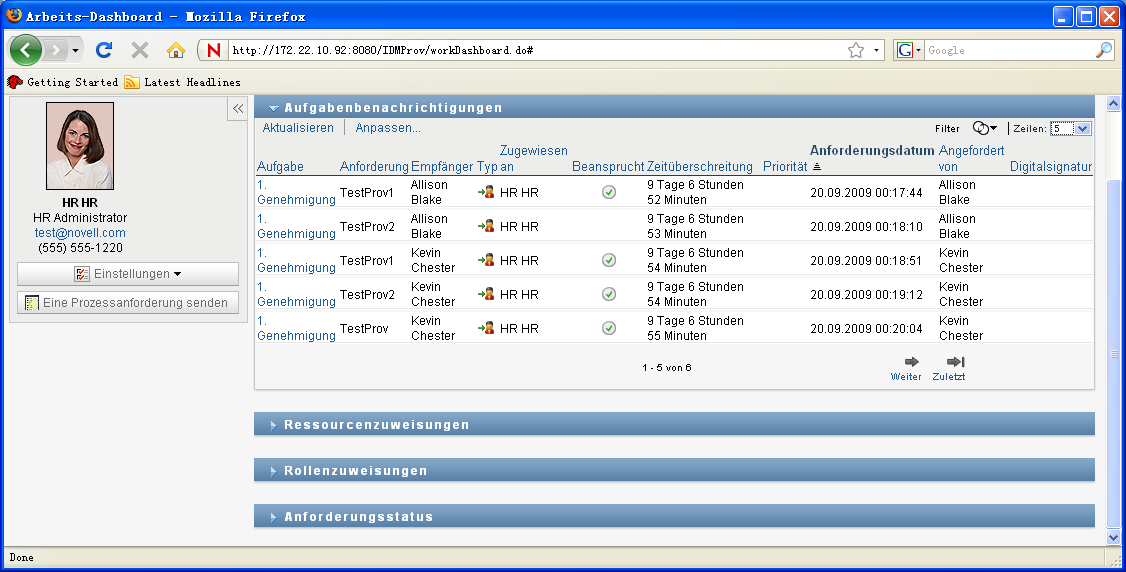Click claimed checkmark in the TestProv row

click(x=609, y=328)
